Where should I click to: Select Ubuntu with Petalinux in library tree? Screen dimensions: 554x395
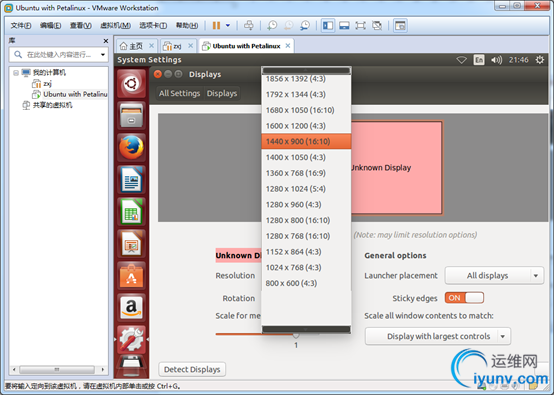(x=70, y=94)
